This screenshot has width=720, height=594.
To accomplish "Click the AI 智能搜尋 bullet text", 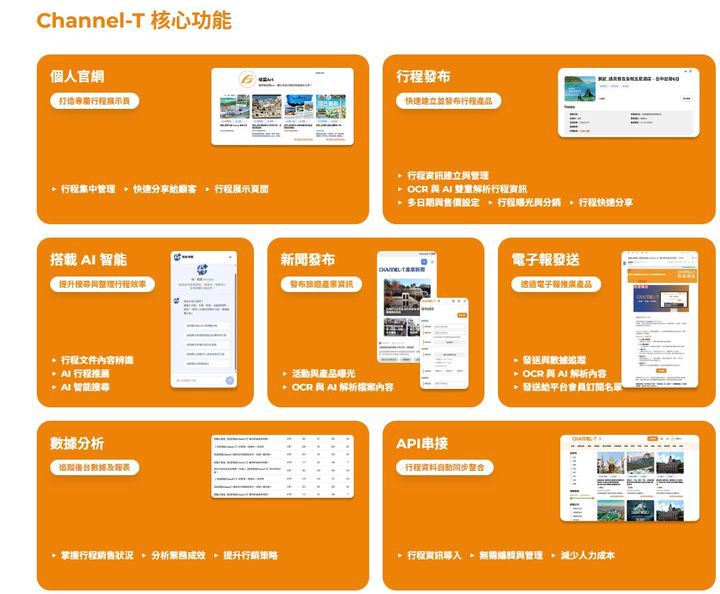I will coord(85,387).
